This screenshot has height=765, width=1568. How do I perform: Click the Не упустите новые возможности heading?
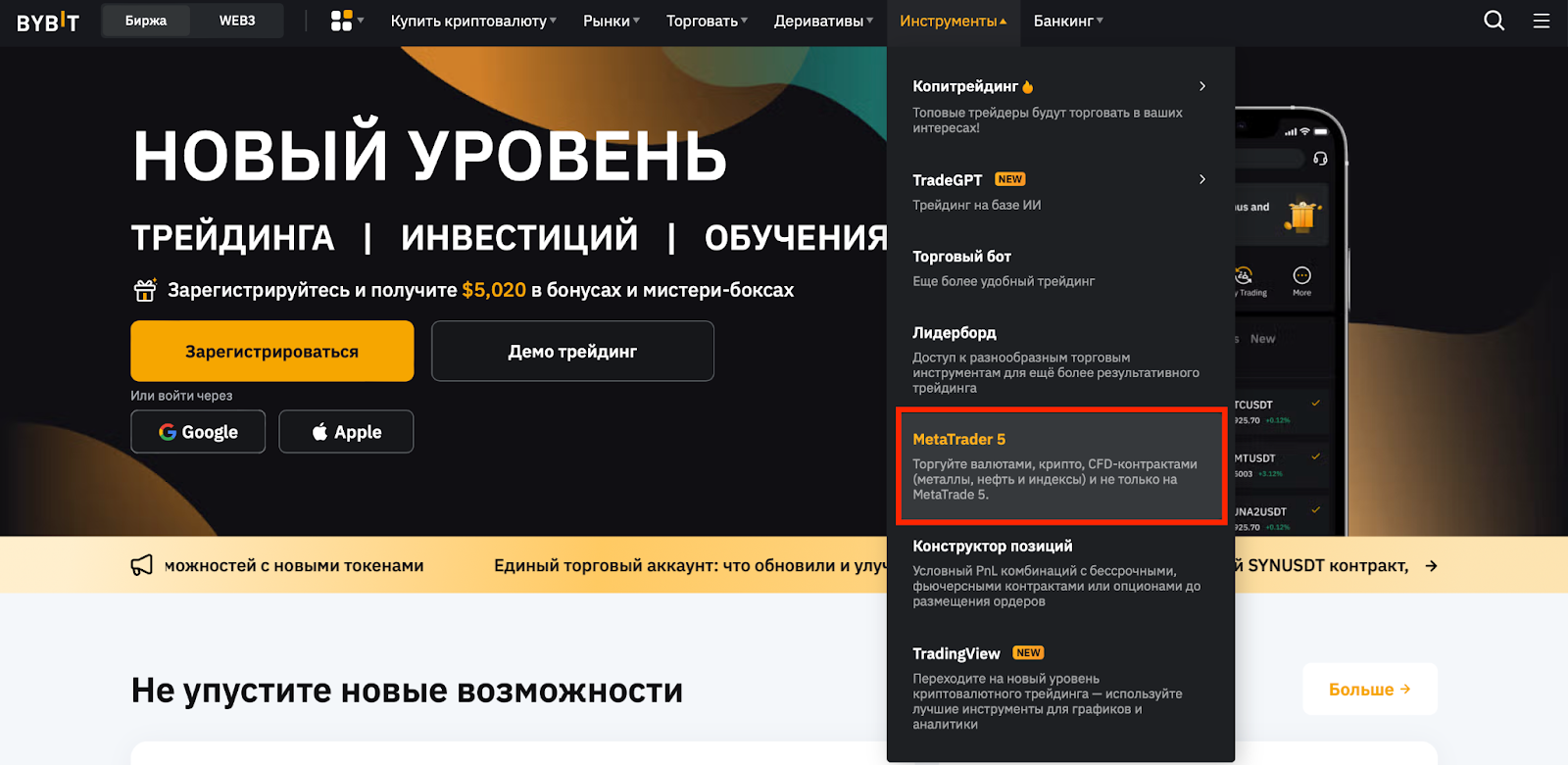tap(407, 691)
